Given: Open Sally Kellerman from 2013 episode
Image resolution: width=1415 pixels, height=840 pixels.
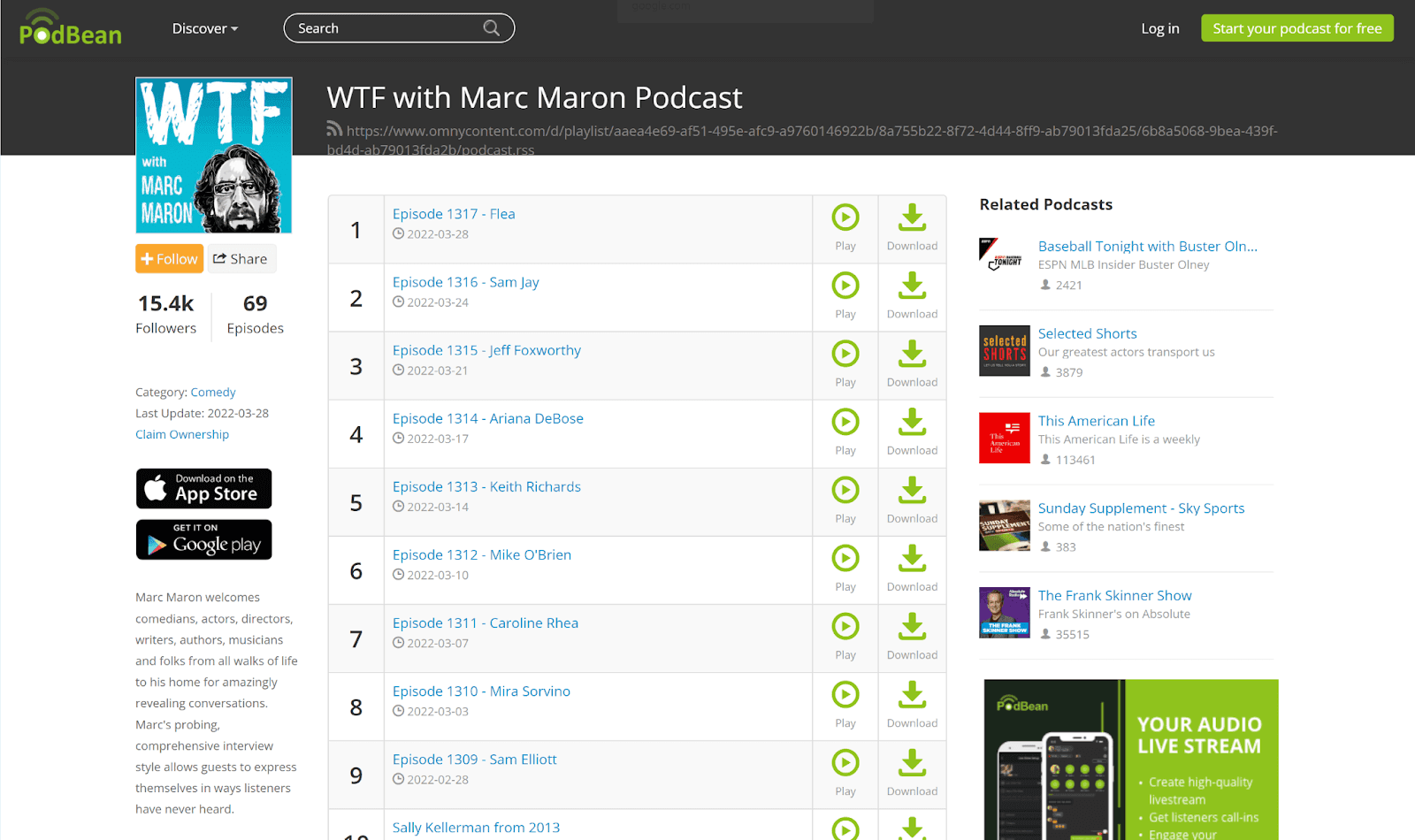Looking at the screenshot, I should pos(476,827).
